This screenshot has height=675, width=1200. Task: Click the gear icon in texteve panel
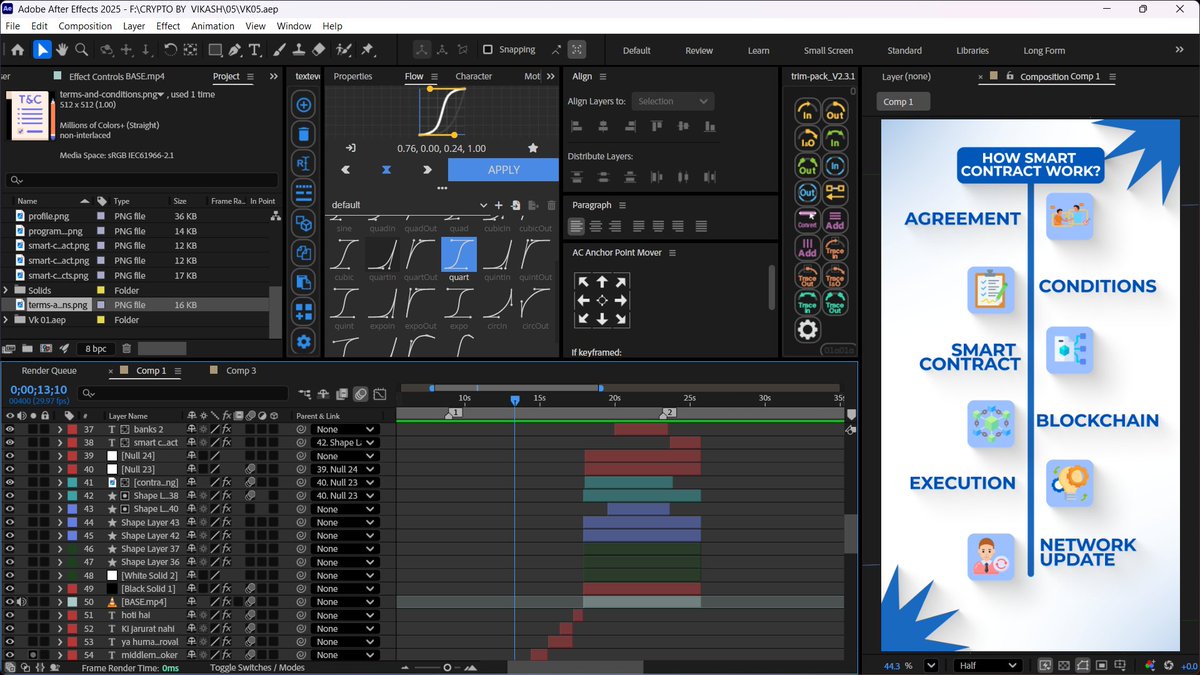coord(304,342)
